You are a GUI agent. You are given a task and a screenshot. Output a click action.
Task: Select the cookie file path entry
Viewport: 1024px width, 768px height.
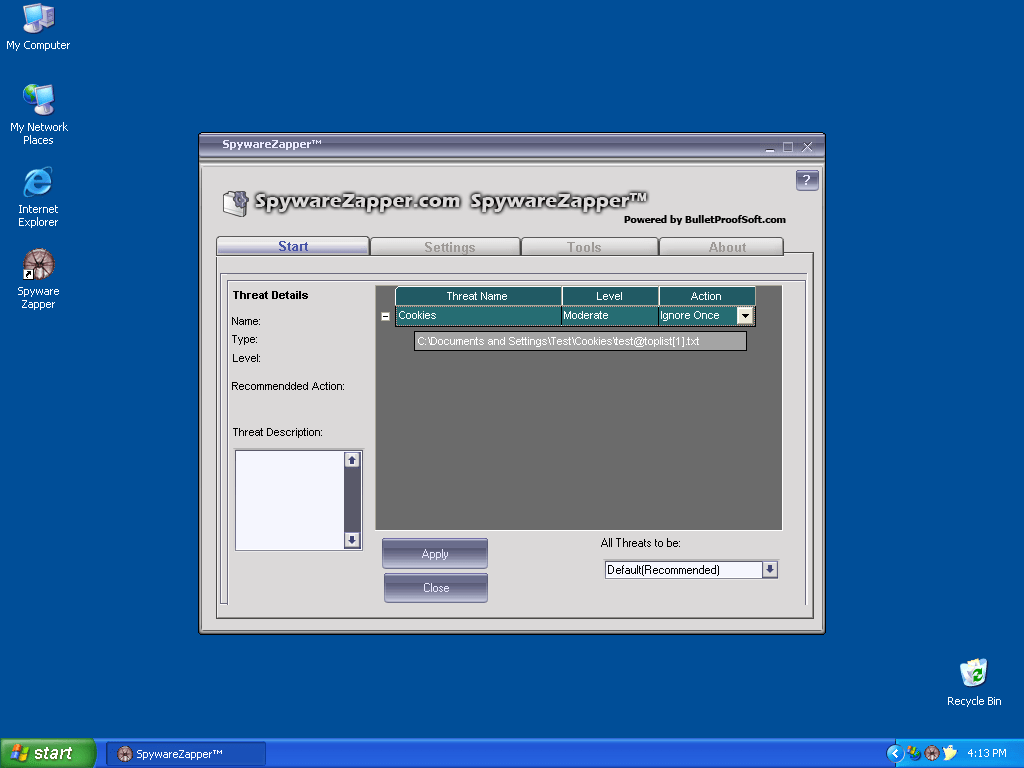tap(580, 342)
